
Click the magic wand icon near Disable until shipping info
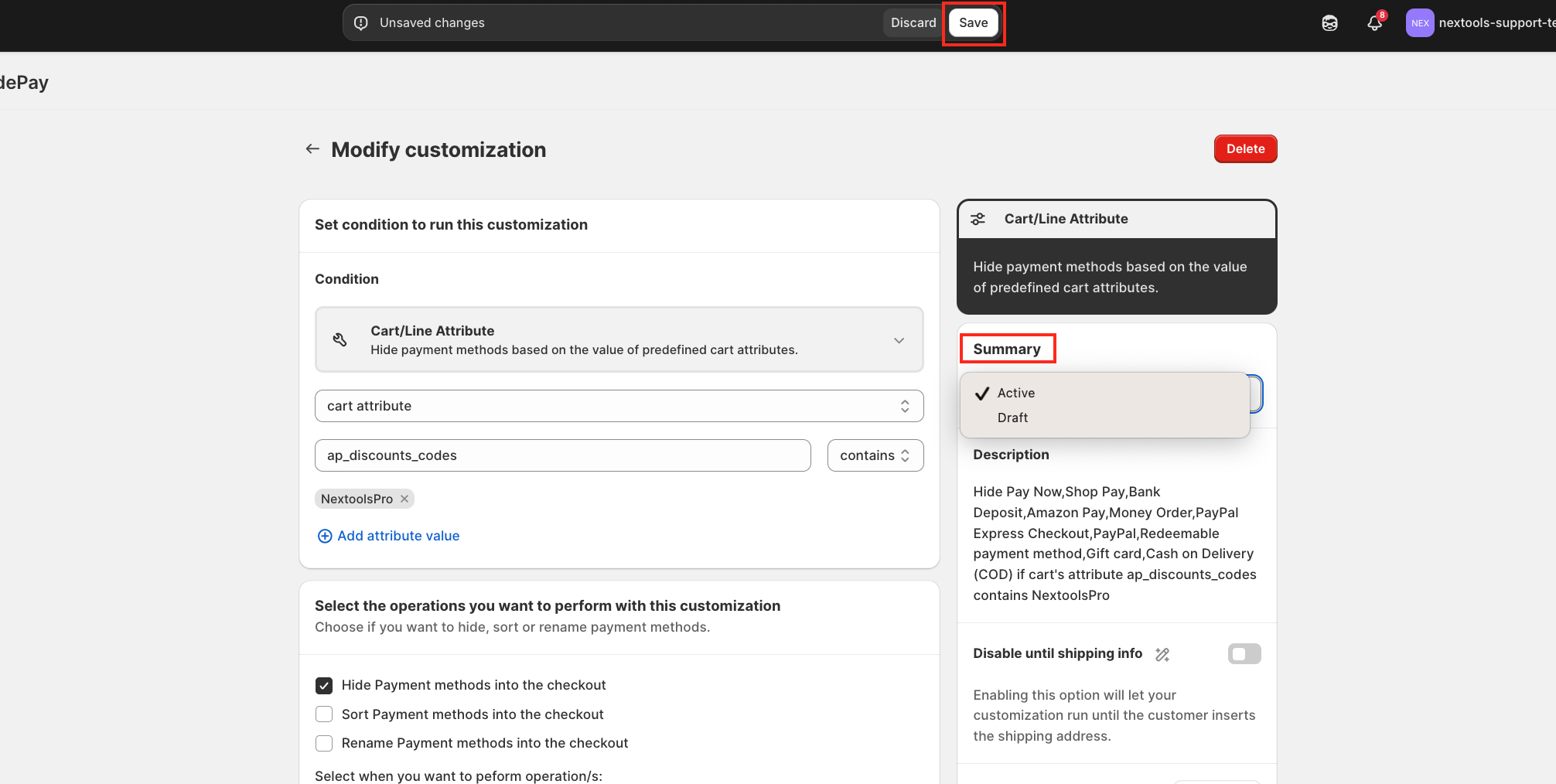coord(1162,655)
